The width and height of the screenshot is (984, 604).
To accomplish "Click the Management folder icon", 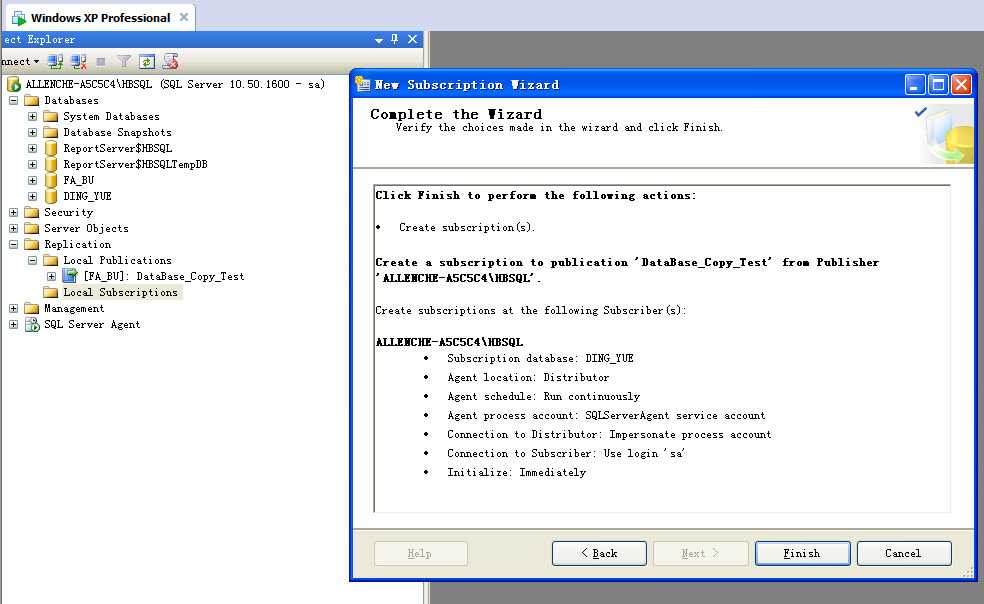I will coord(31,308).
